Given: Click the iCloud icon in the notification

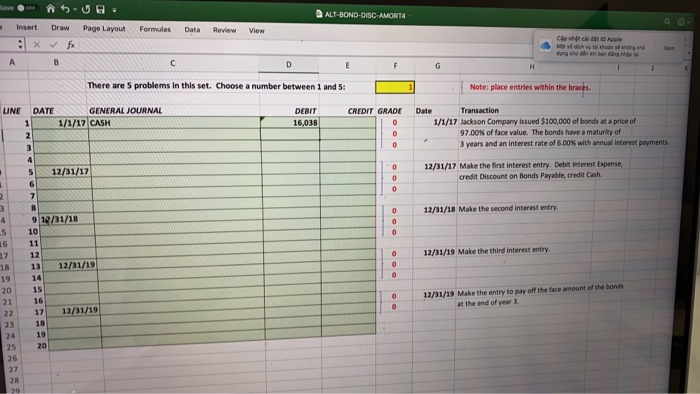Looking at the screenshot, I should pyautogui.click(x=545, y=46).
